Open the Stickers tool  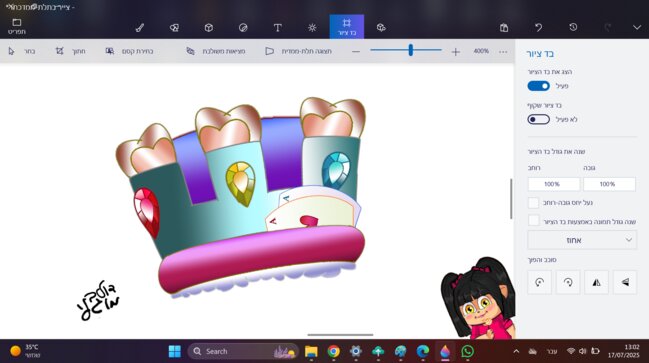[x=243, y=27]
